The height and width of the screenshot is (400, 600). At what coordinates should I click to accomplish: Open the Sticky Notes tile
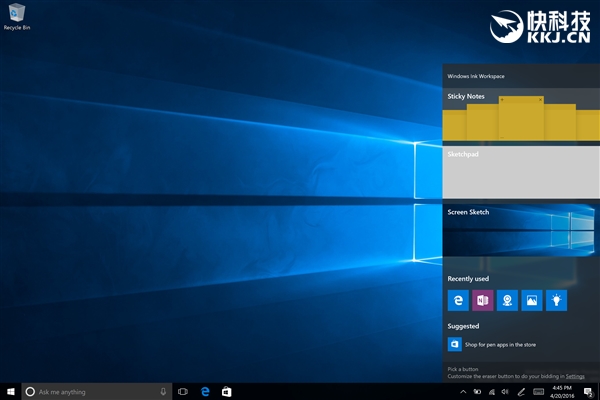pyautogui.click(x=521, y=115)
